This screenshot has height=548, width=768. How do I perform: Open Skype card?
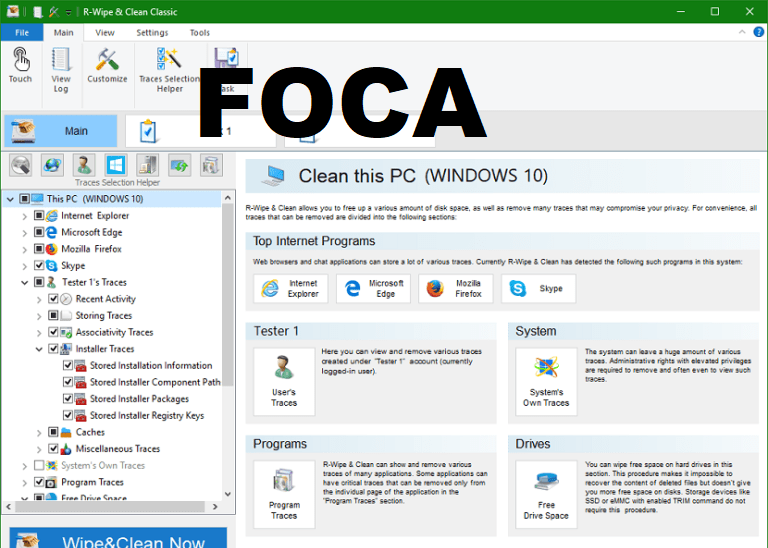pos(538,288)
